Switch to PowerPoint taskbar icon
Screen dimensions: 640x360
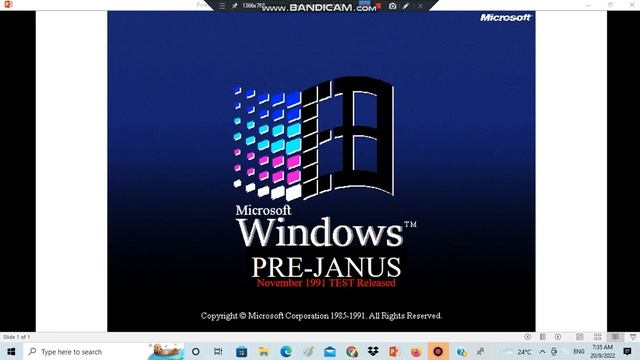[394, 351]
